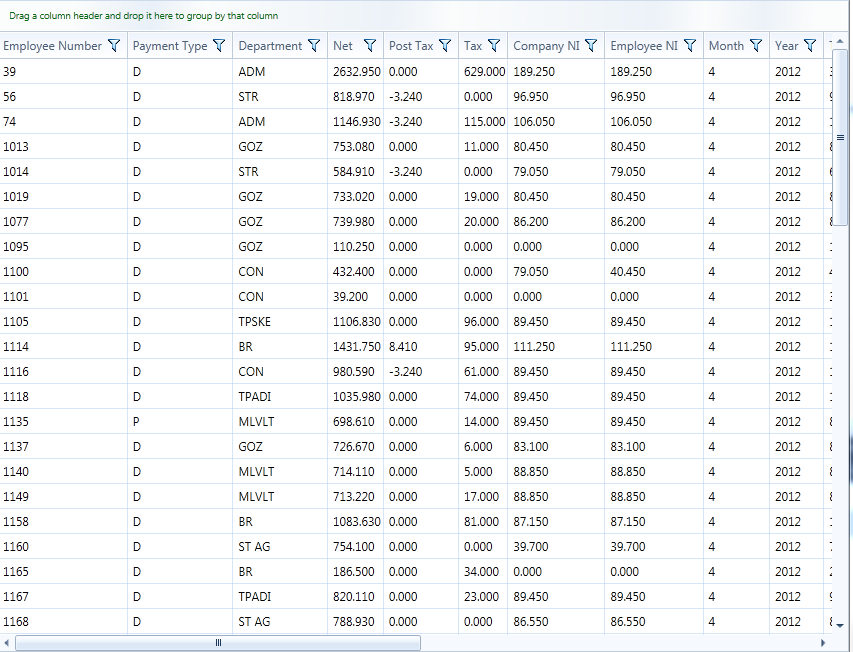The image size is (853, 652).
Task: Select Company NI value 83.100
Action: [x=556, y=446]
